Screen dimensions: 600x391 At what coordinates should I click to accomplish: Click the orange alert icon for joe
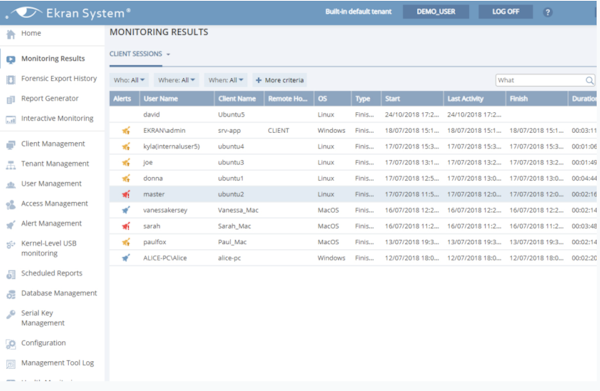126,162
